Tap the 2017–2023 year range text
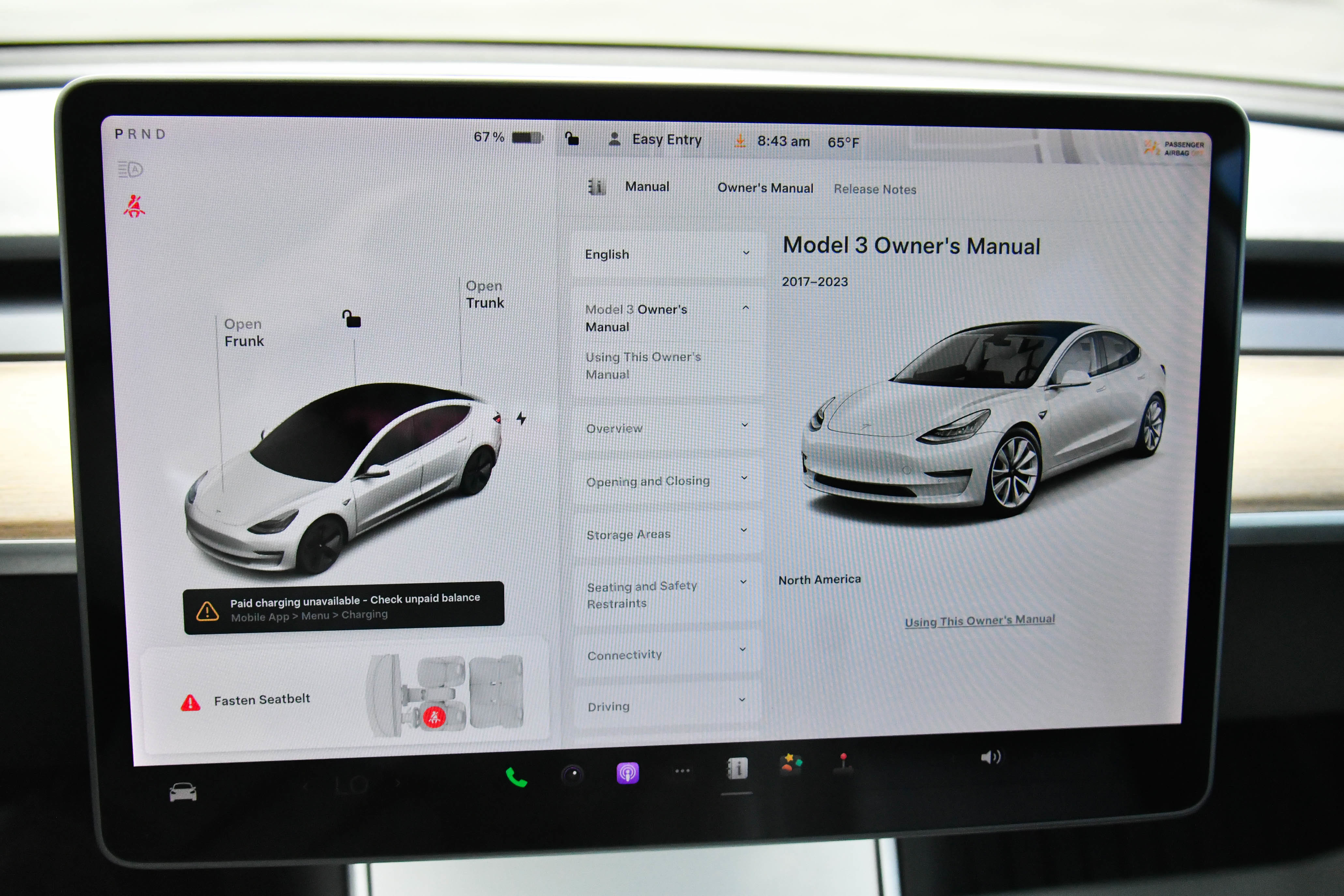The height and width of the screenshot is (896, 1344). [x=814, y=282]
